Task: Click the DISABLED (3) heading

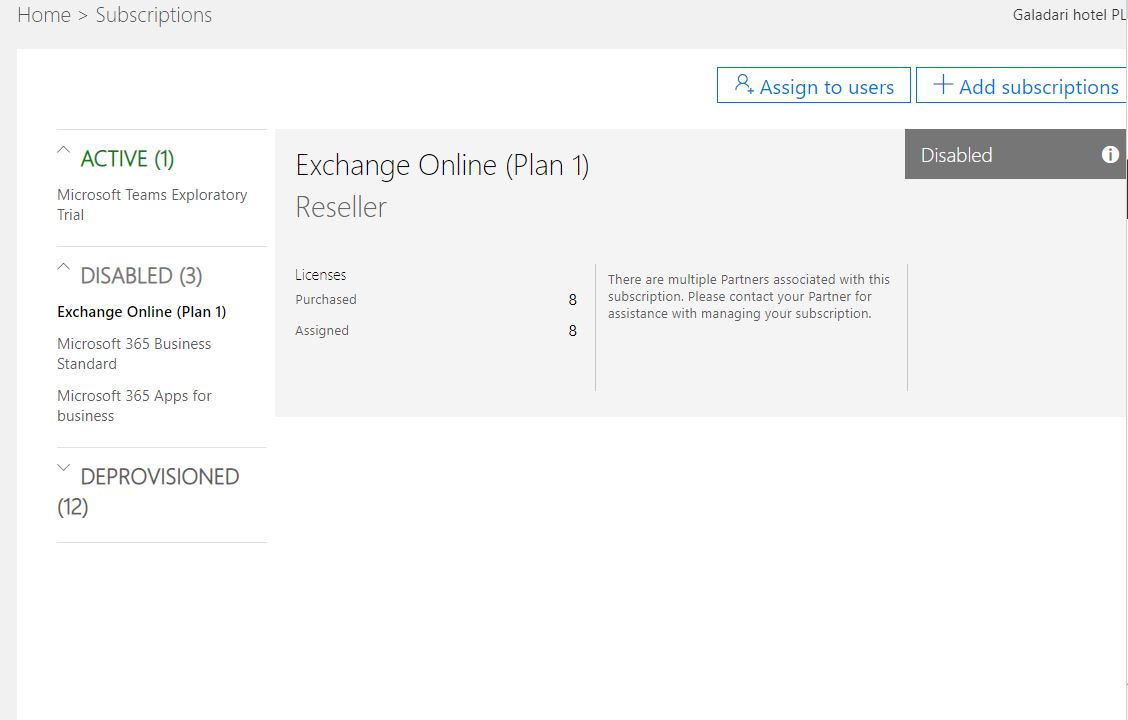Action: [x=141, y=275]
